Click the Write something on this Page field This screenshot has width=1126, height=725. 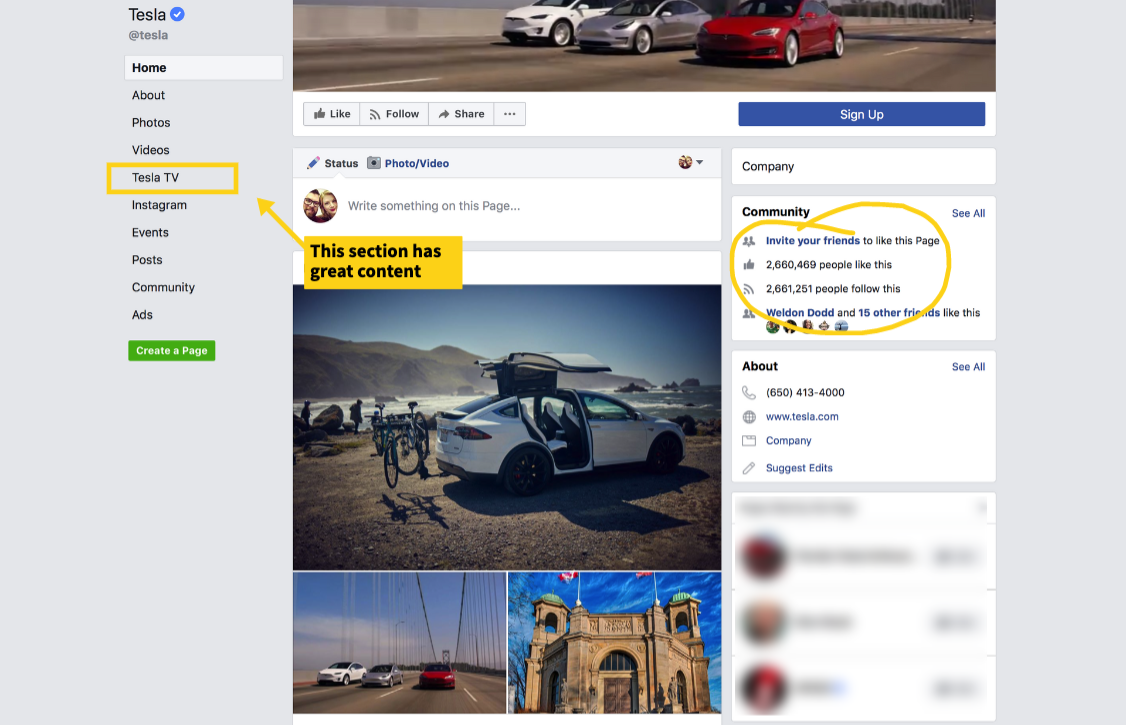(434, 206)
